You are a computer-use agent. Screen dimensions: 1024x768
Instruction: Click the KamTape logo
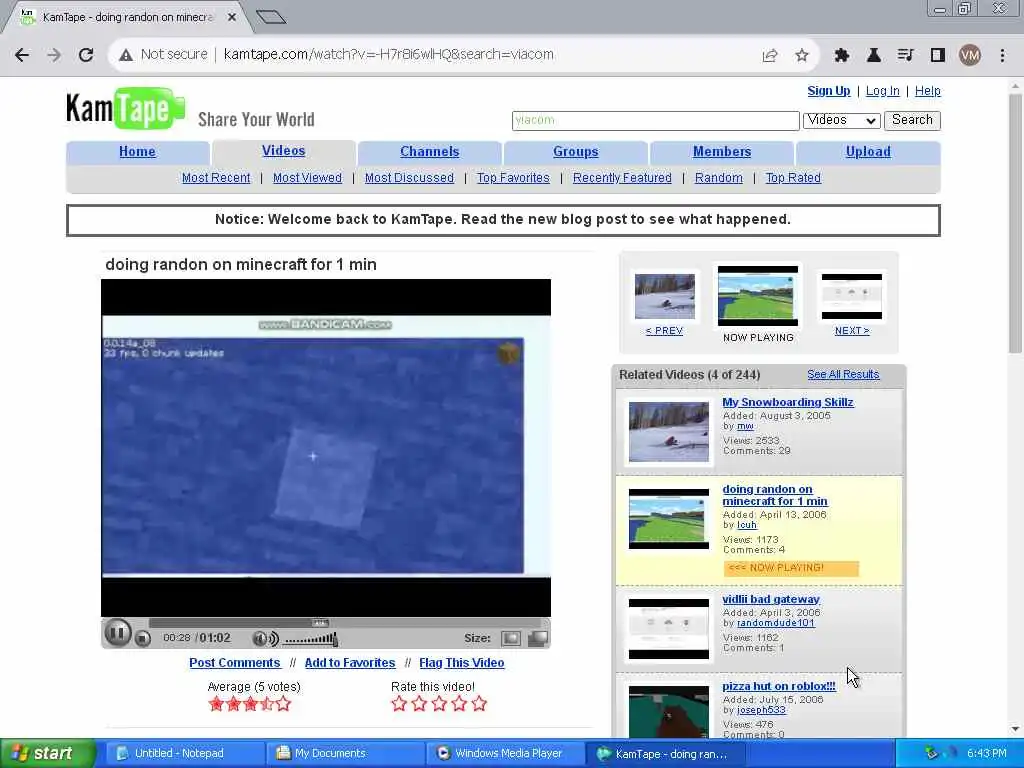tap(125, 108)
